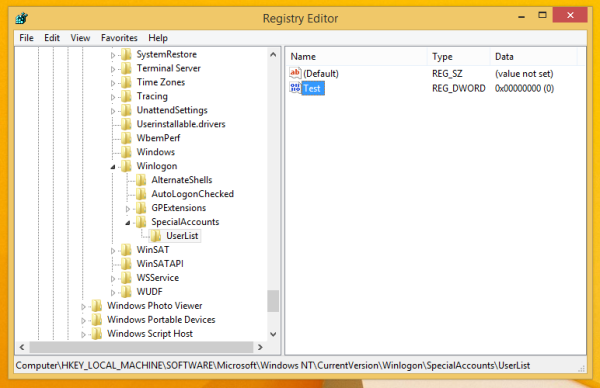Viewport: 600px width, 388px height.
Task: Expand the Time Zones key
Action: click(x=112, y=83)
